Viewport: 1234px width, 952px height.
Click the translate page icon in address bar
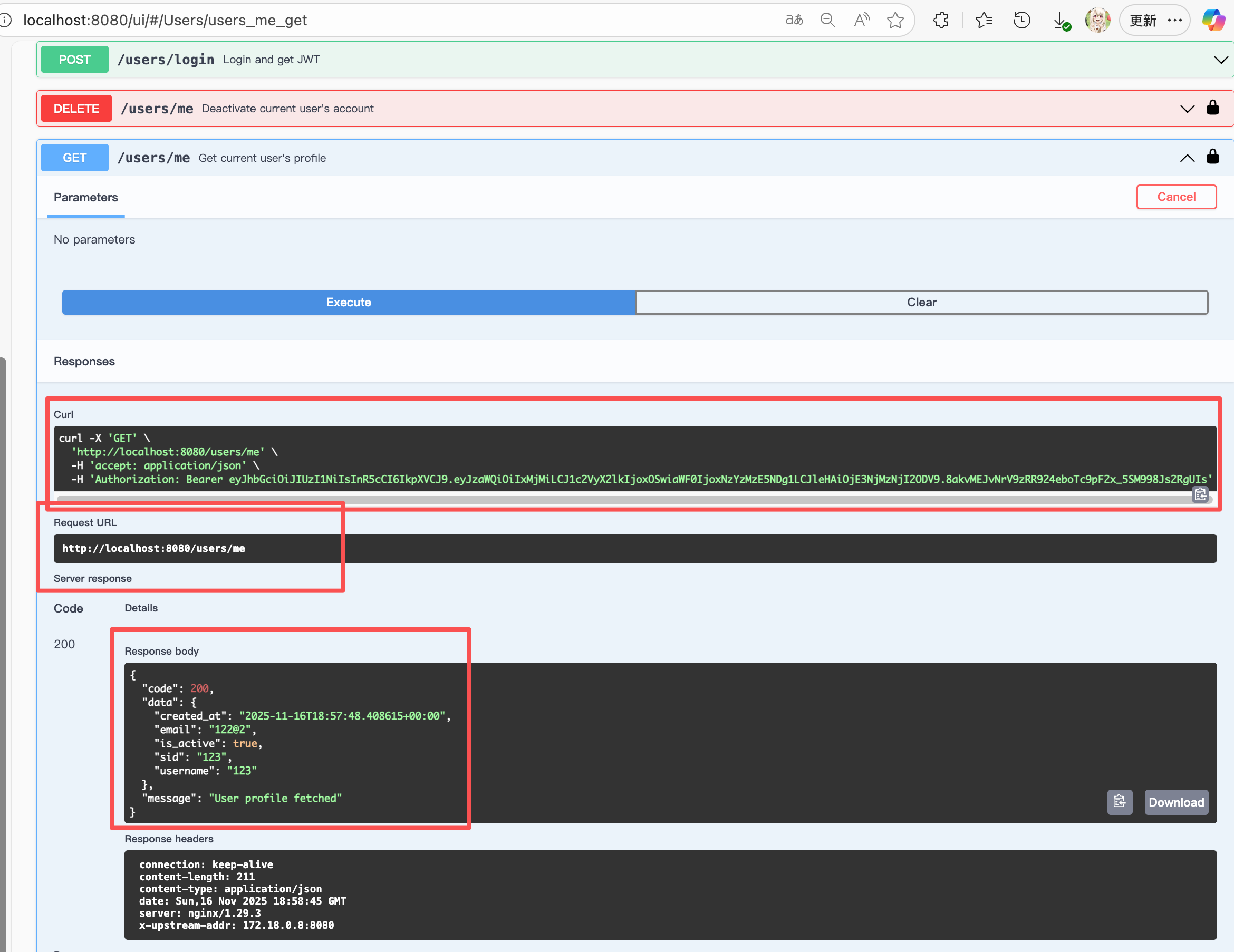click(x=794, y=21)
